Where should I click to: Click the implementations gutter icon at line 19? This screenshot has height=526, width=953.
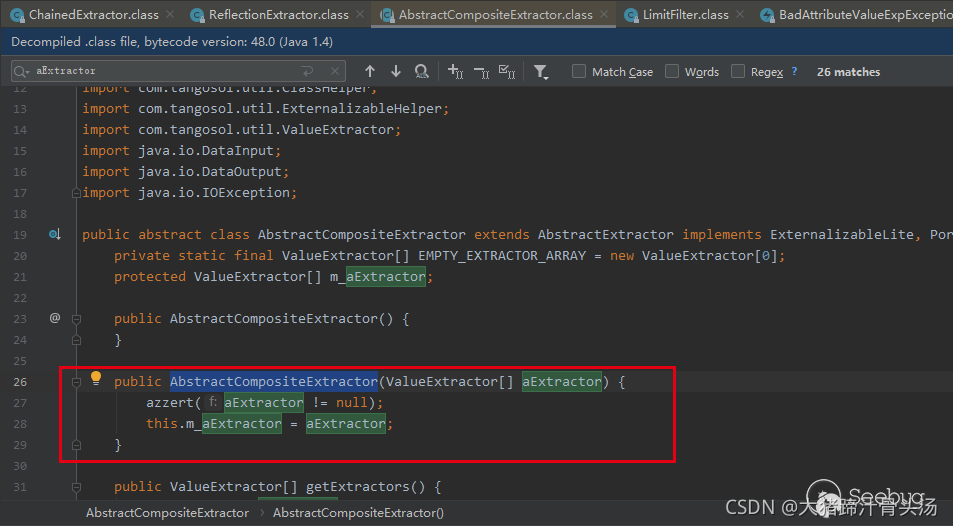tap(55, 235)
